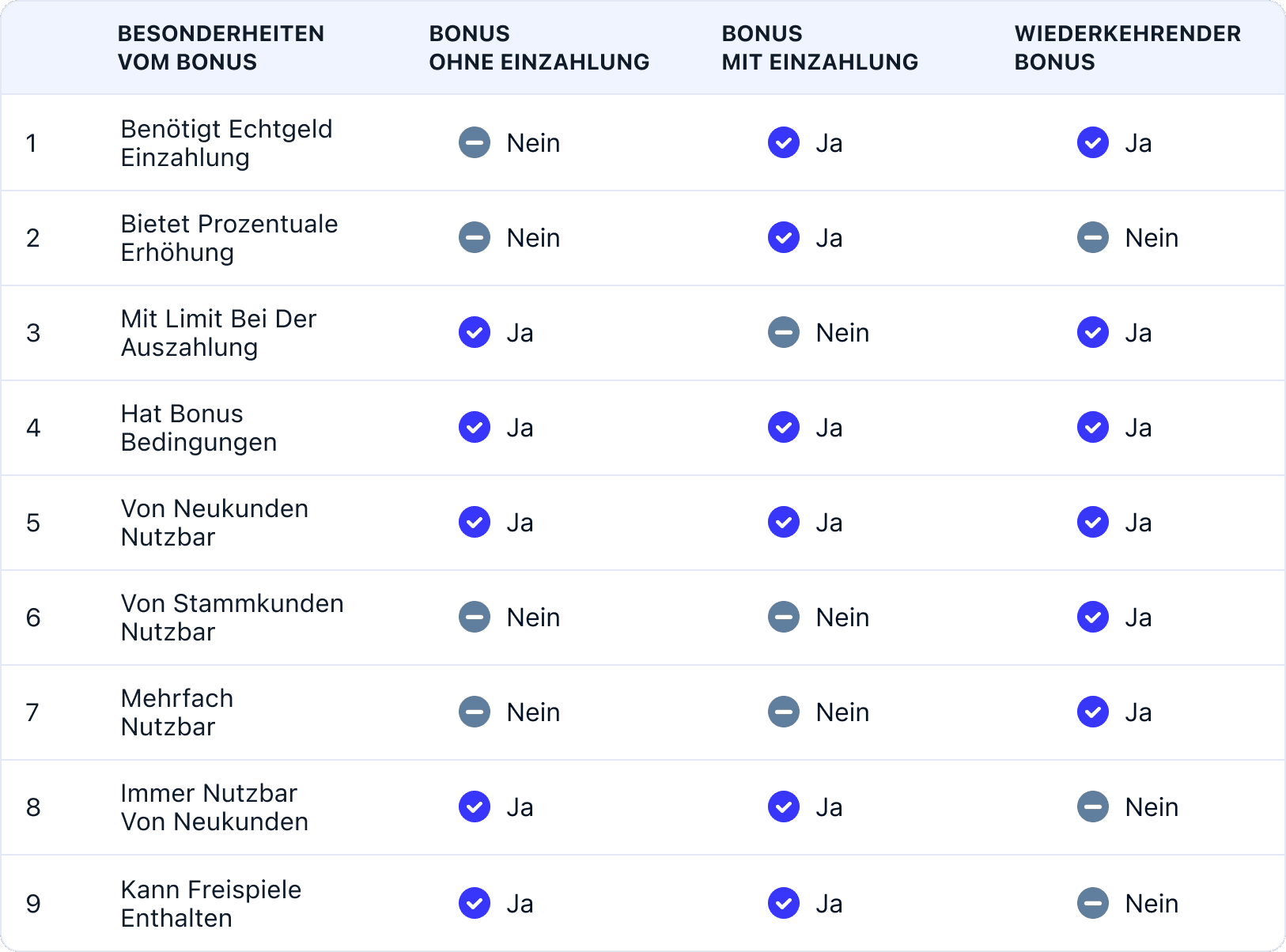Click row number 7 in the table
The image size is (1286, 952).
pyautogui.click(x=32, y=712)
